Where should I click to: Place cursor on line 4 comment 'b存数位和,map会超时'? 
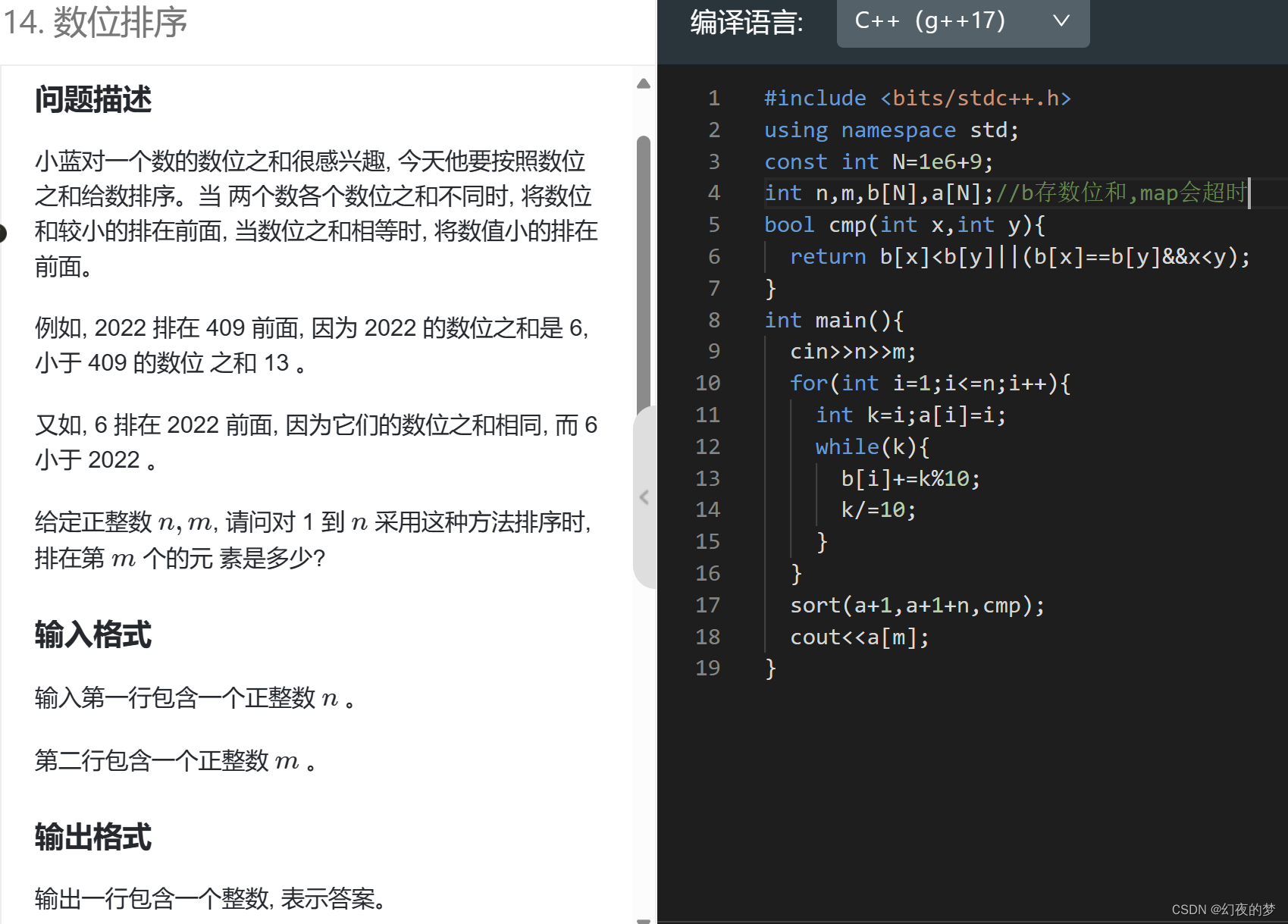click(1133, 193)
